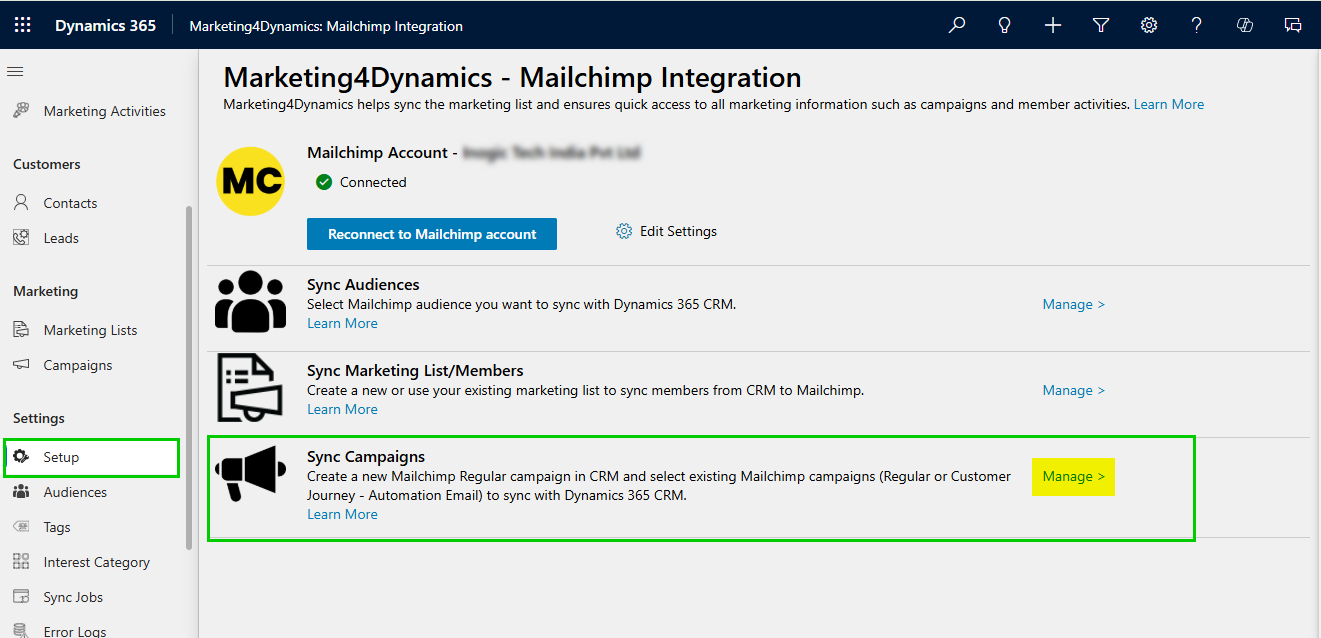
Task: Click the filter funnel icon in top bar
Action: tap(1100, 24)
